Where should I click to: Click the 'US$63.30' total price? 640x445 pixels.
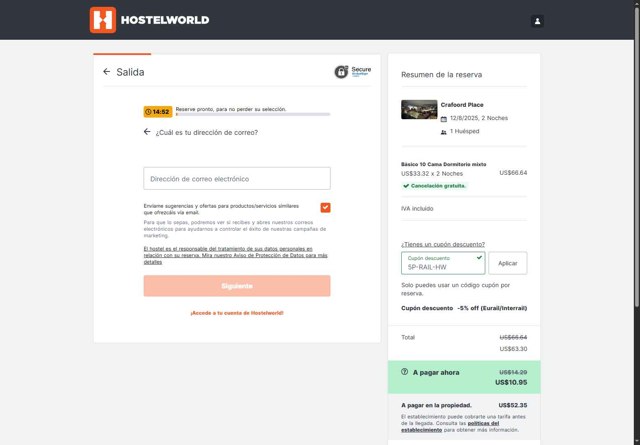tap(513, 349)
